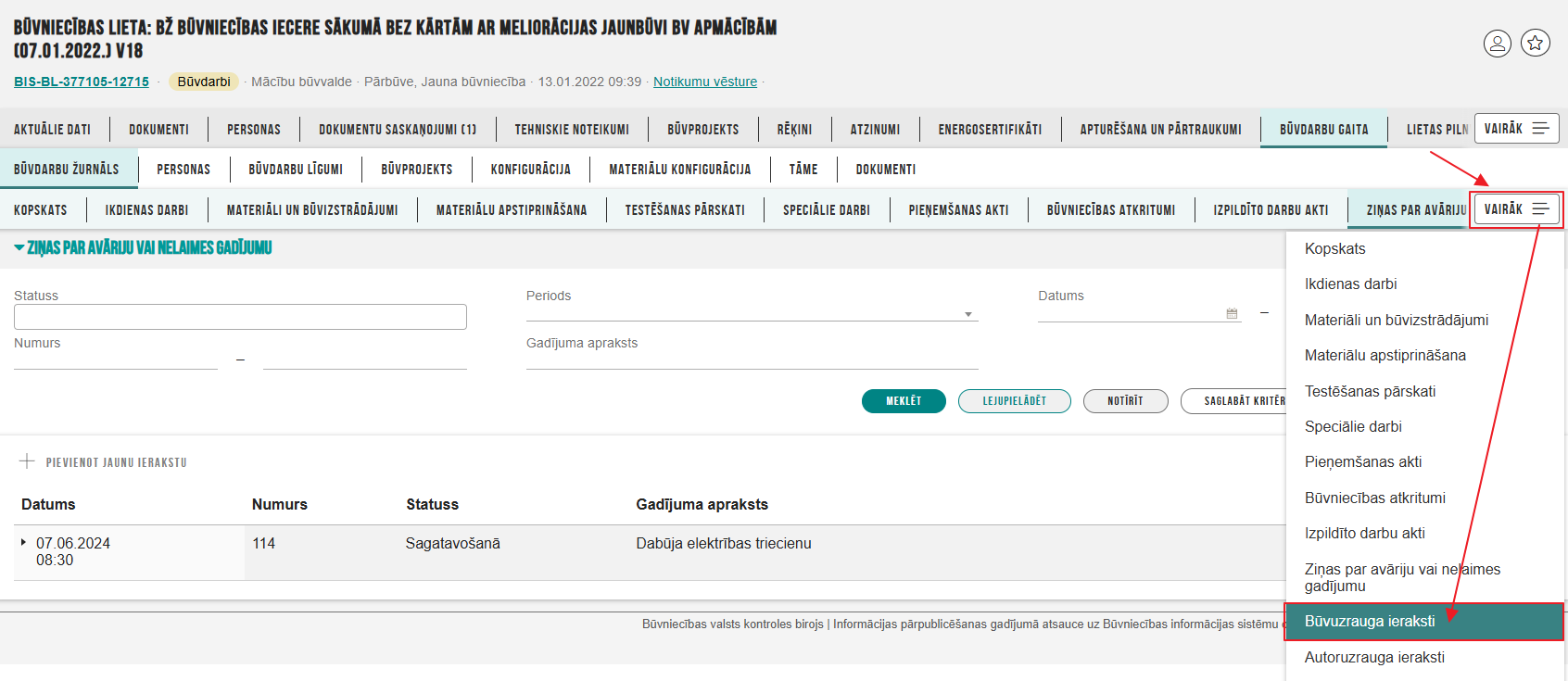Expand the 07.06.2024 row arrow
The width and height of the screenshot is (1568, 681).
click(x=23, y=542)
